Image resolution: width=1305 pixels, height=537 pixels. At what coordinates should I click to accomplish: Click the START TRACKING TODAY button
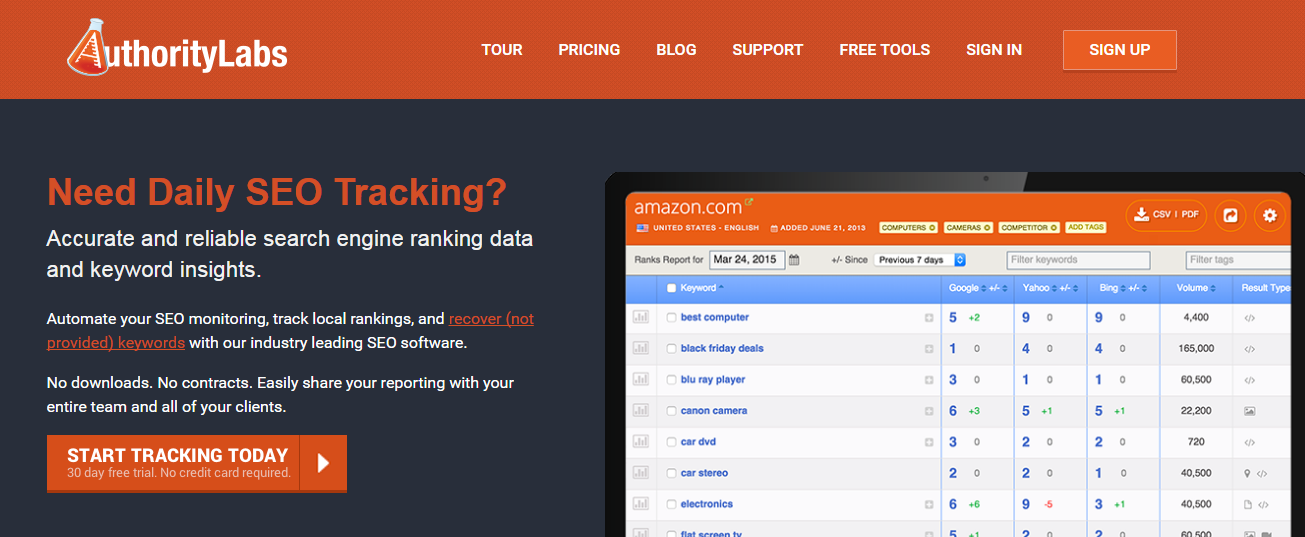[x=197, y=463]
